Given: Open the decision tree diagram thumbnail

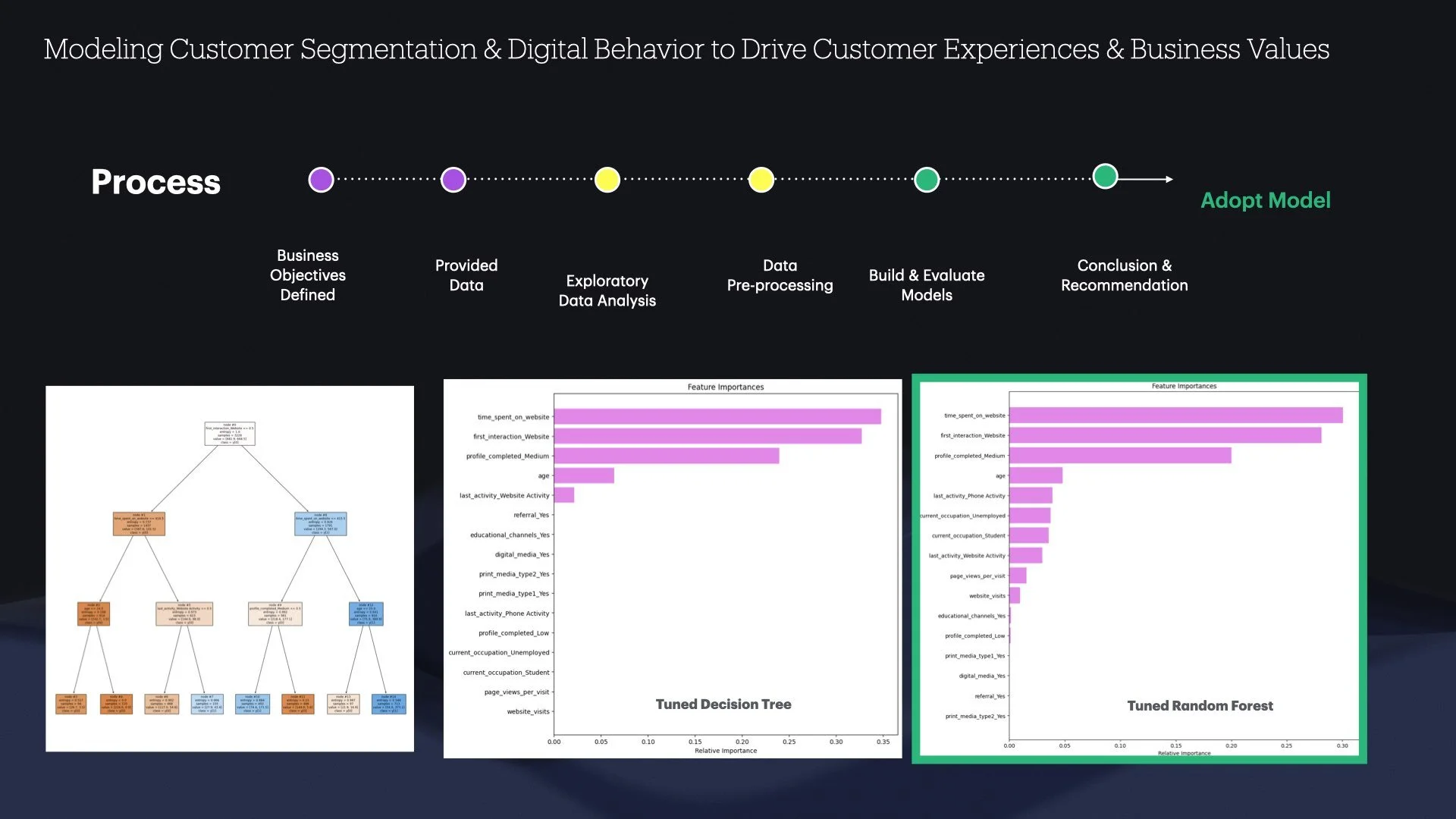Looking at the screenshot, I should point(230,569).
